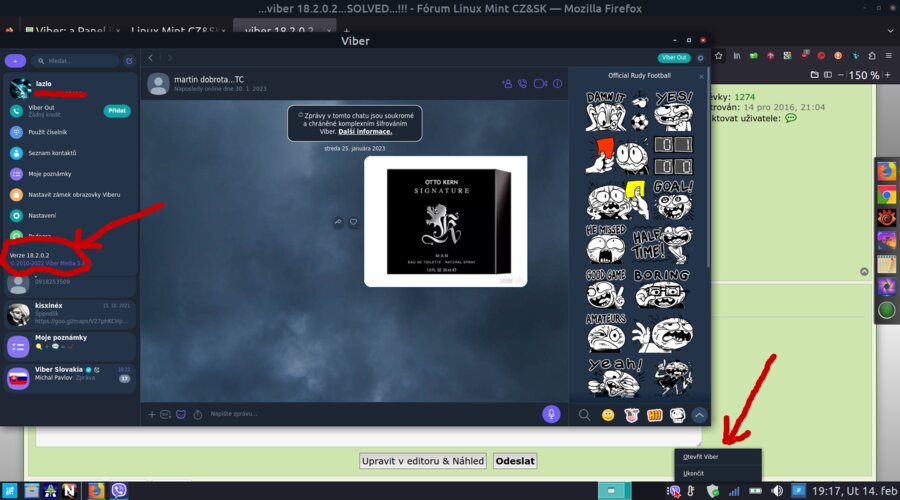Open Použít číselník dial pad

point(47,132)
